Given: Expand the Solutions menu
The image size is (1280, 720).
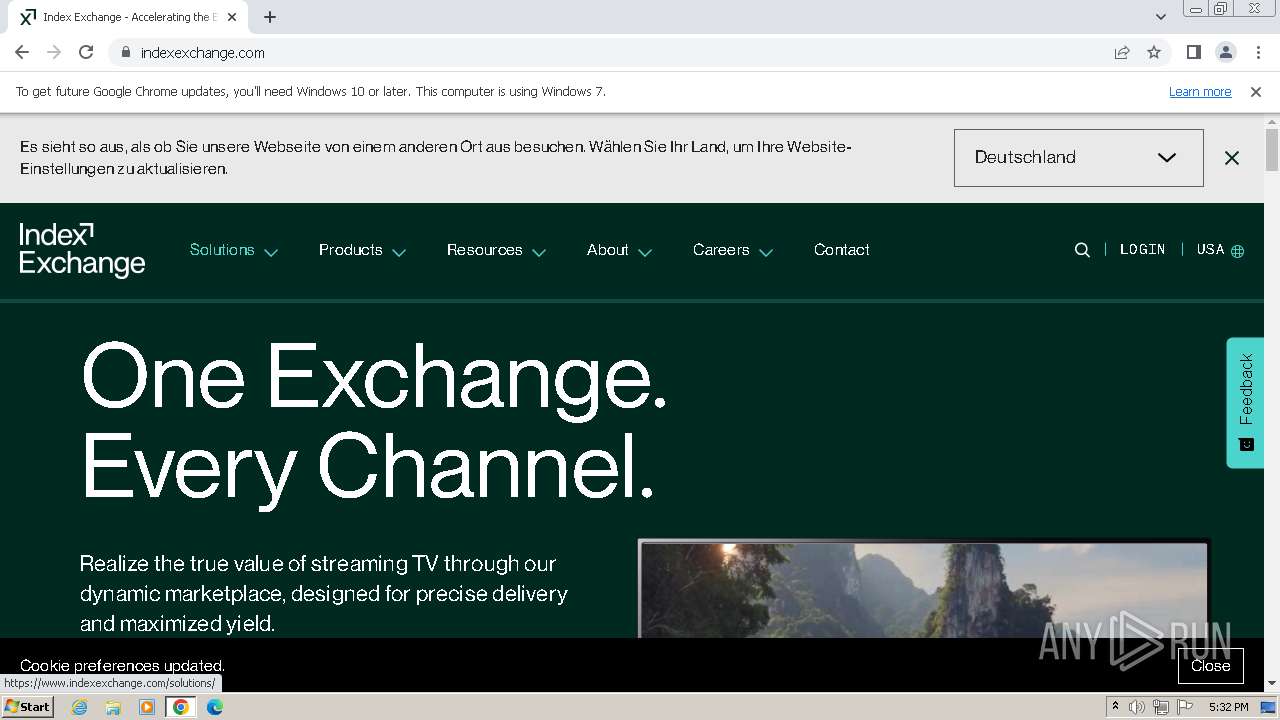Looking at the screenshot, I should (x=233, y=250).
